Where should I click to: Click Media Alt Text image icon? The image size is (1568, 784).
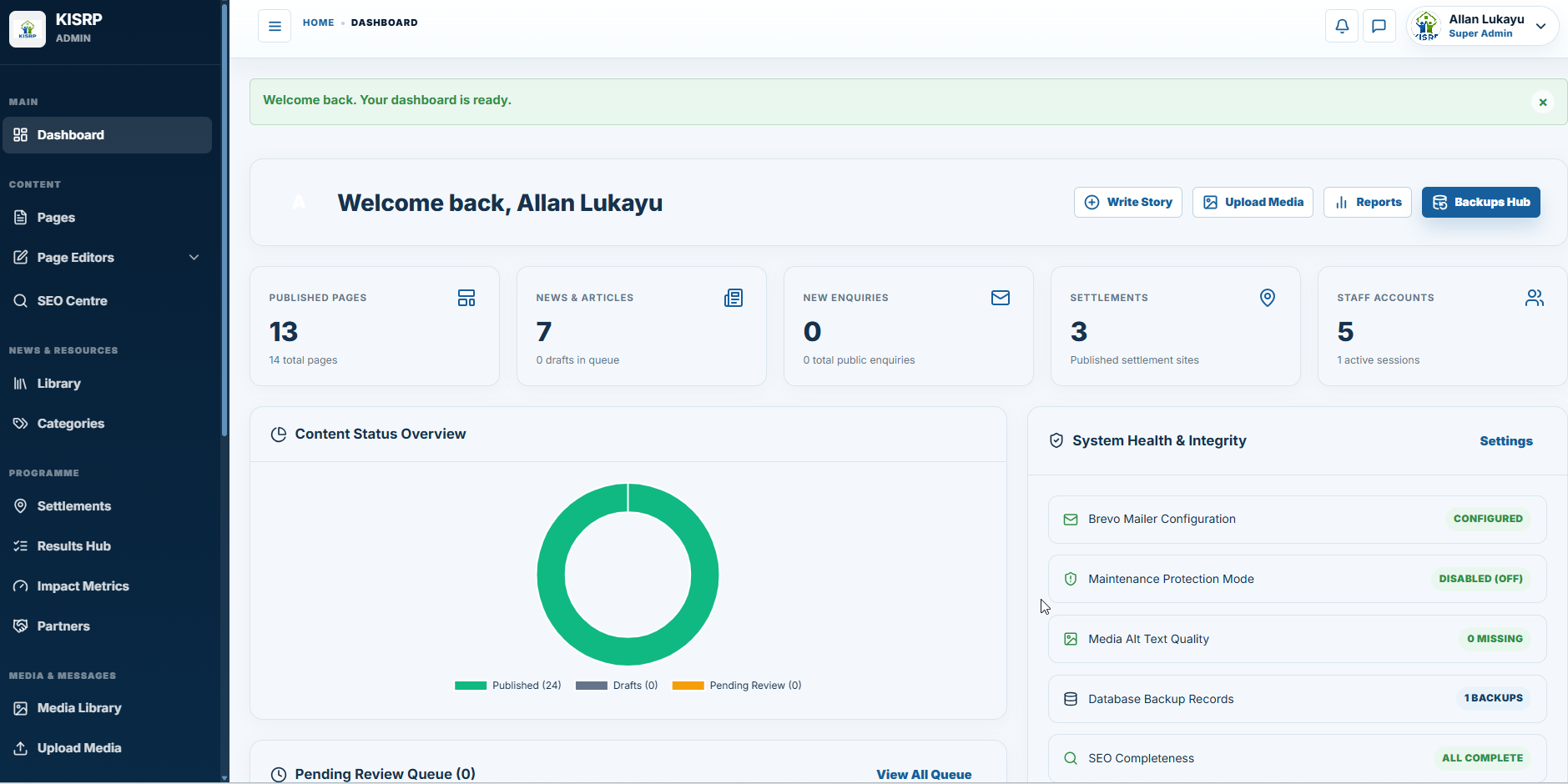click(x=1071, y=639)
